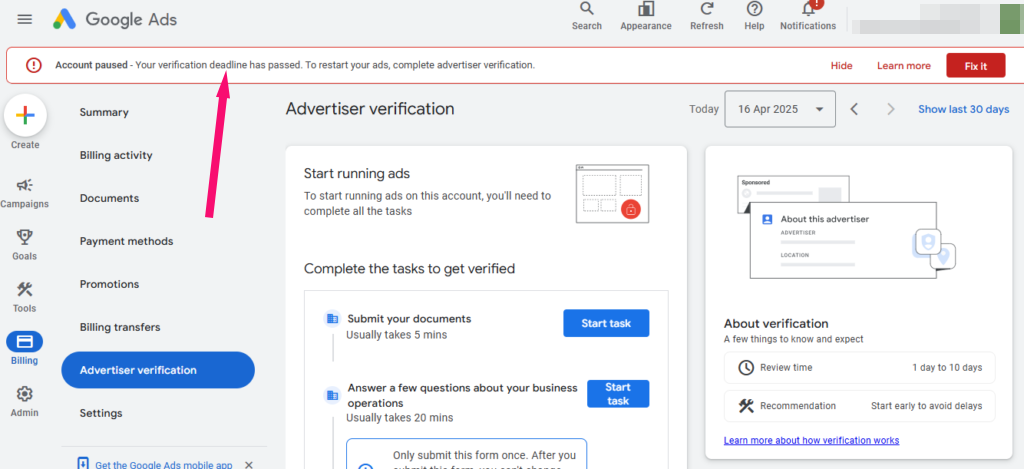Image resolution: width=1024 pixels, height=469 pixels.
Task: Click the locked ads illustration
Action: (x=612, y=194)
